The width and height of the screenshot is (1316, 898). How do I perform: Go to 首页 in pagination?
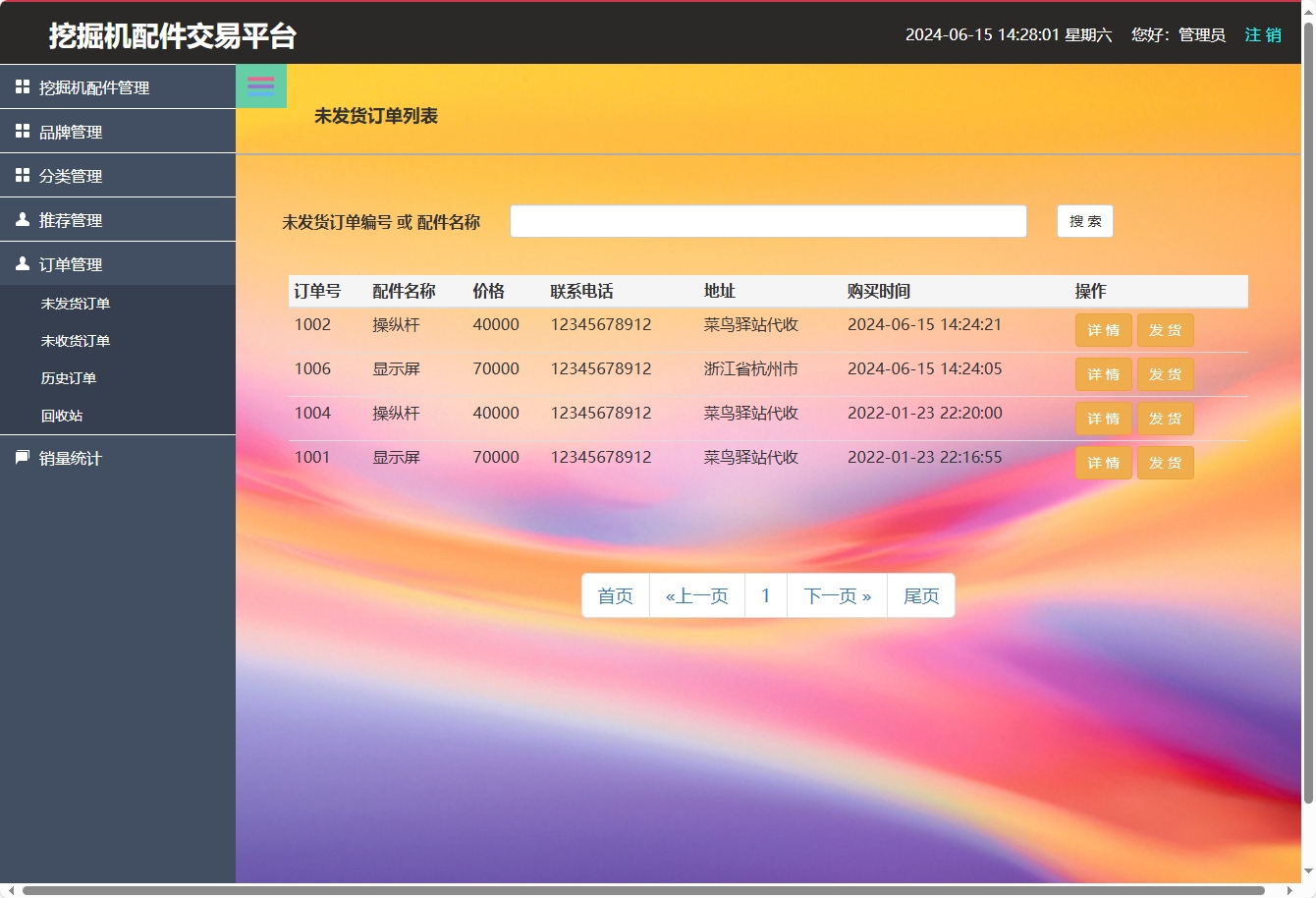(616, 595)
